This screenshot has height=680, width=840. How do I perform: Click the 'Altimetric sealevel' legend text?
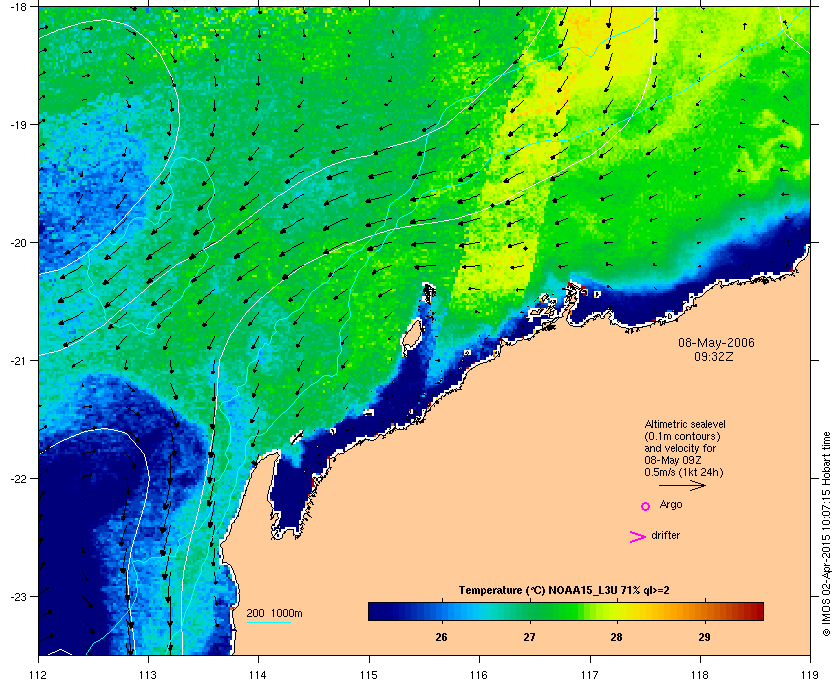pos(685,424)
